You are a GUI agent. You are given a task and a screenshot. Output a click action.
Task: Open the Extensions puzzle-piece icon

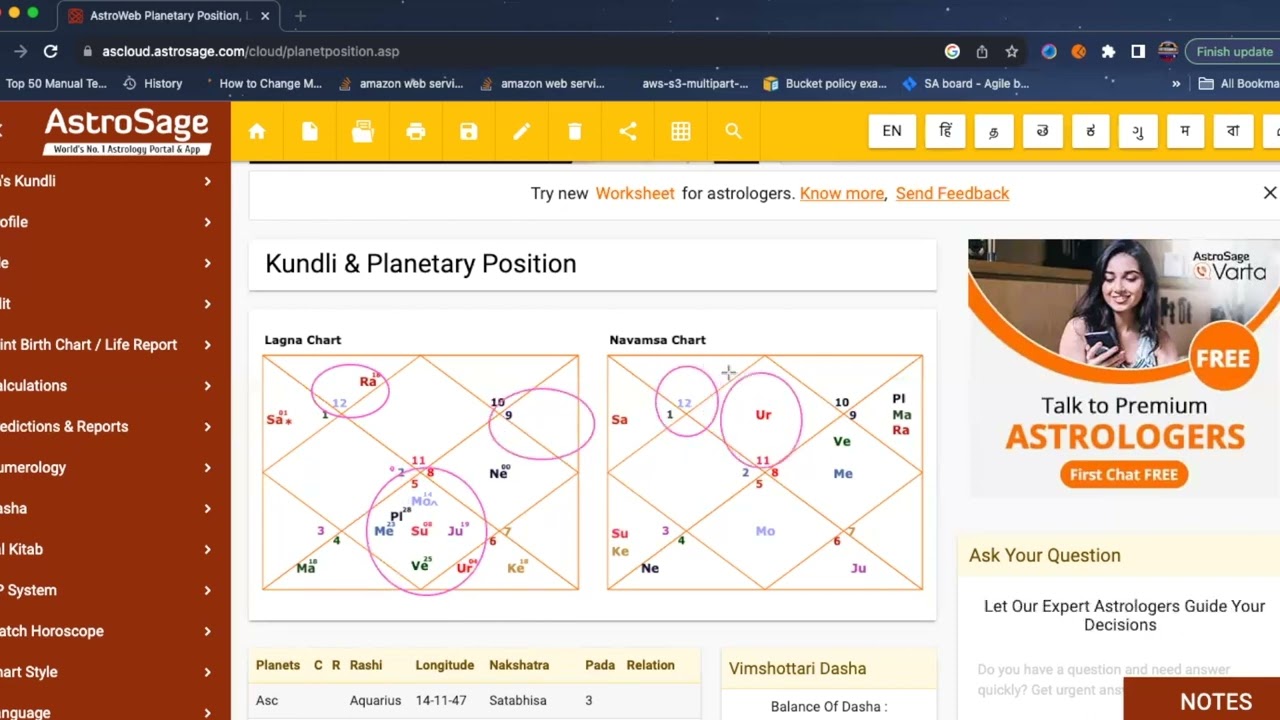(1108, 51)
